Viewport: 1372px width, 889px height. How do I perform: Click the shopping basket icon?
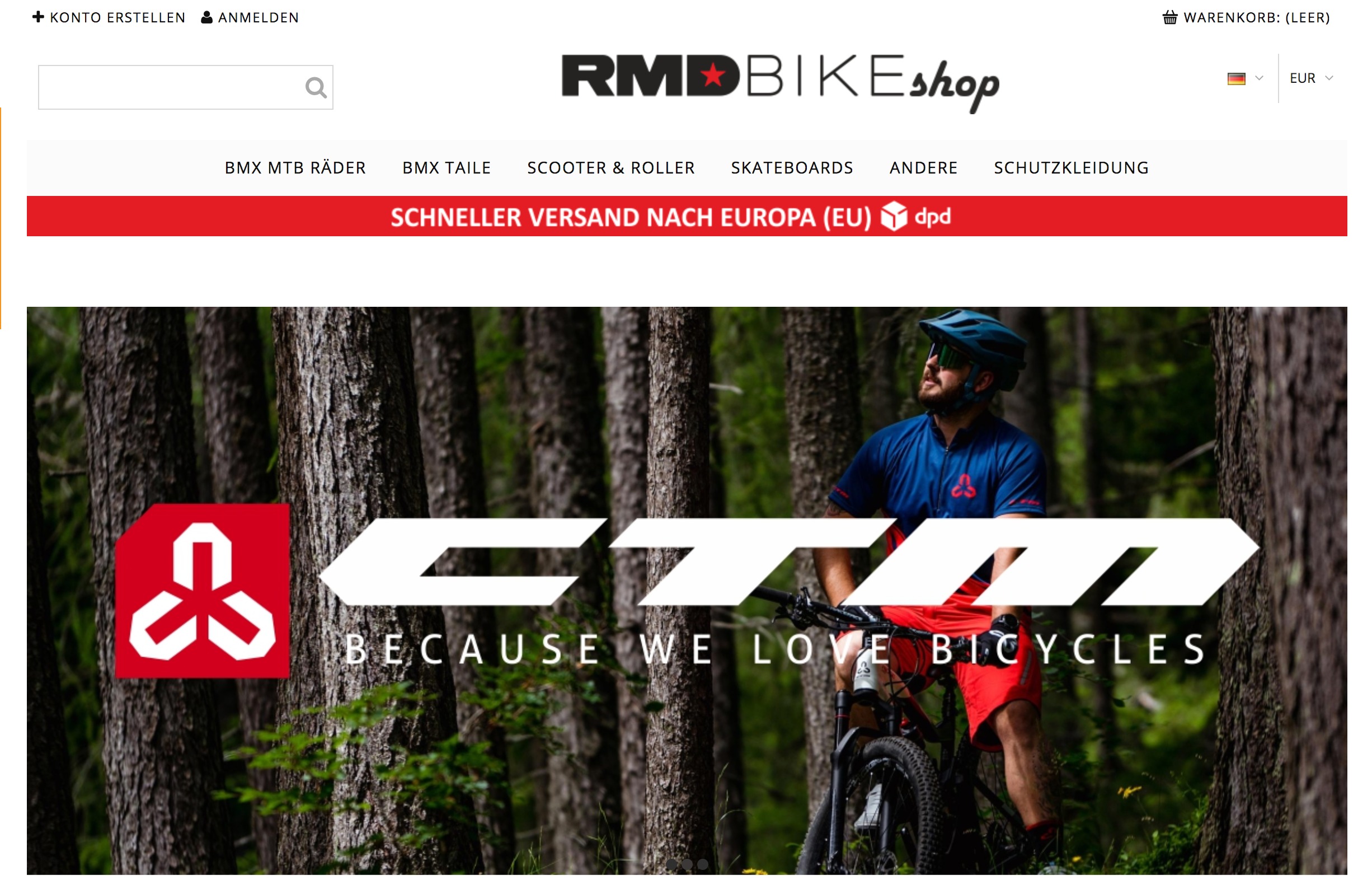1169,17
